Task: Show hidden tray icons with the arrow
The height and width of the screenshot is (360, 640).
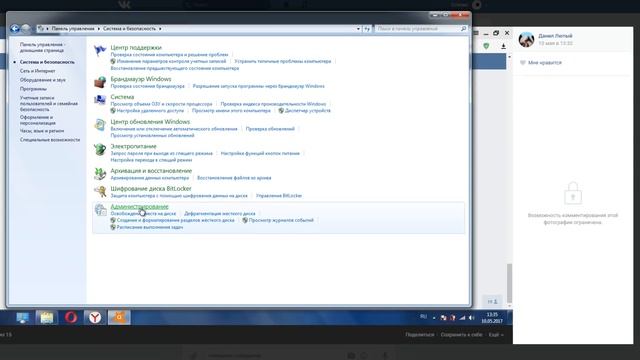Action: [434, 318]
